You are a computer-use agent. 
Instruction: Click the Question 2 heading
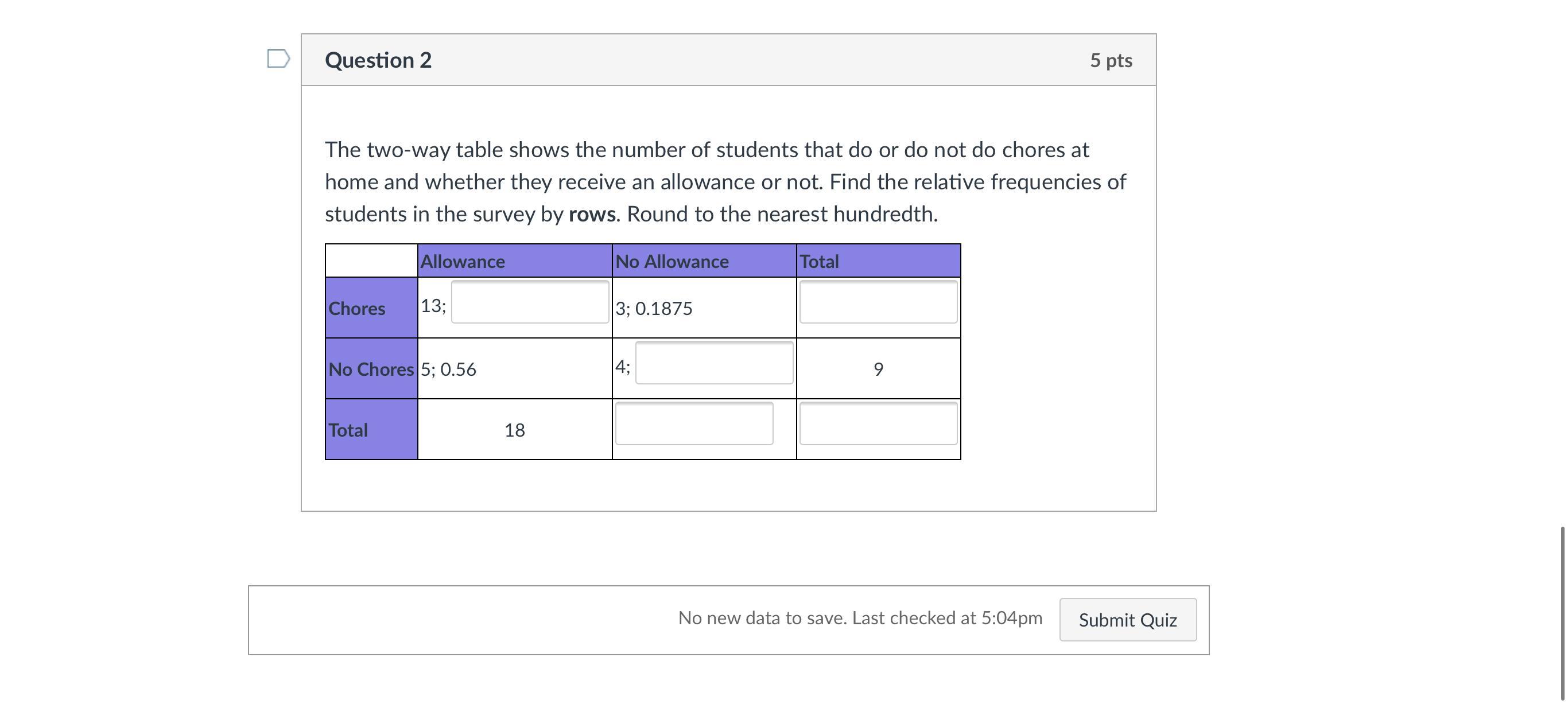click(x=378, y=60)
